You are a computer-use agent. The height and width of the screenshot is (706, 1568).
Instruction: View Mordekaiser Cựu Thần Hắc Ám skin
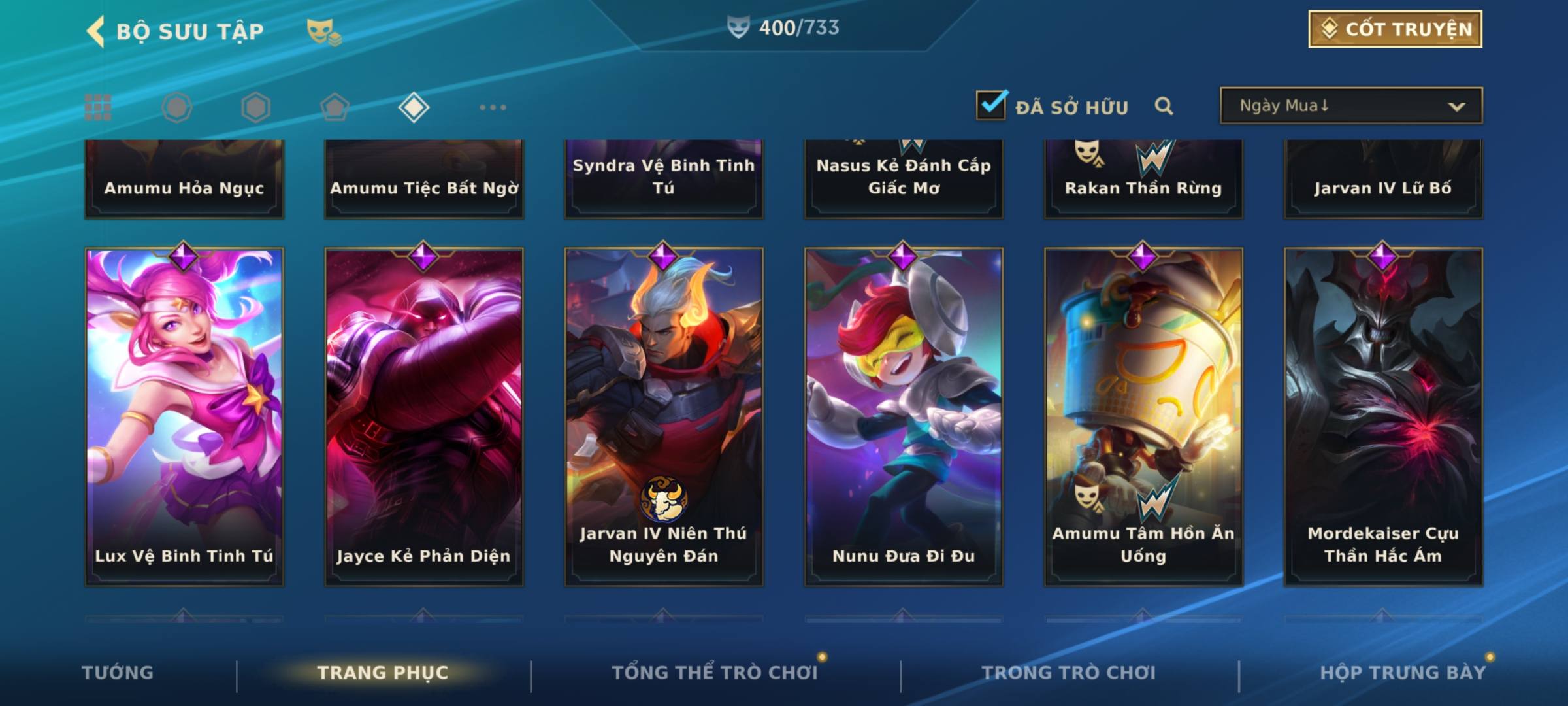coord(1383,416)
